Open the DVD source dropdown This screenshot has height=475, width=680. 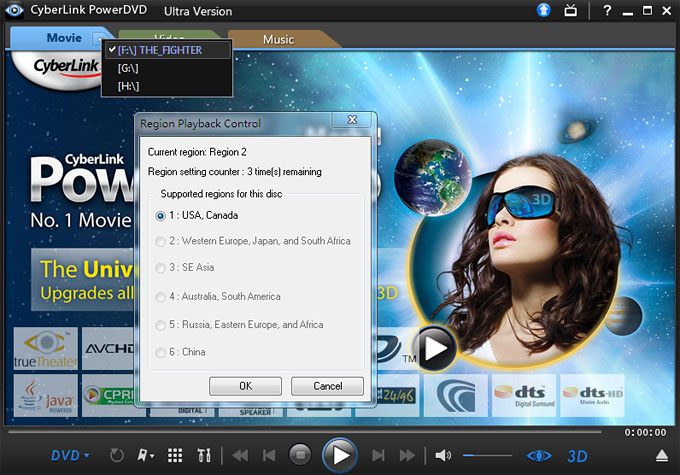click(x=70, y=456)
